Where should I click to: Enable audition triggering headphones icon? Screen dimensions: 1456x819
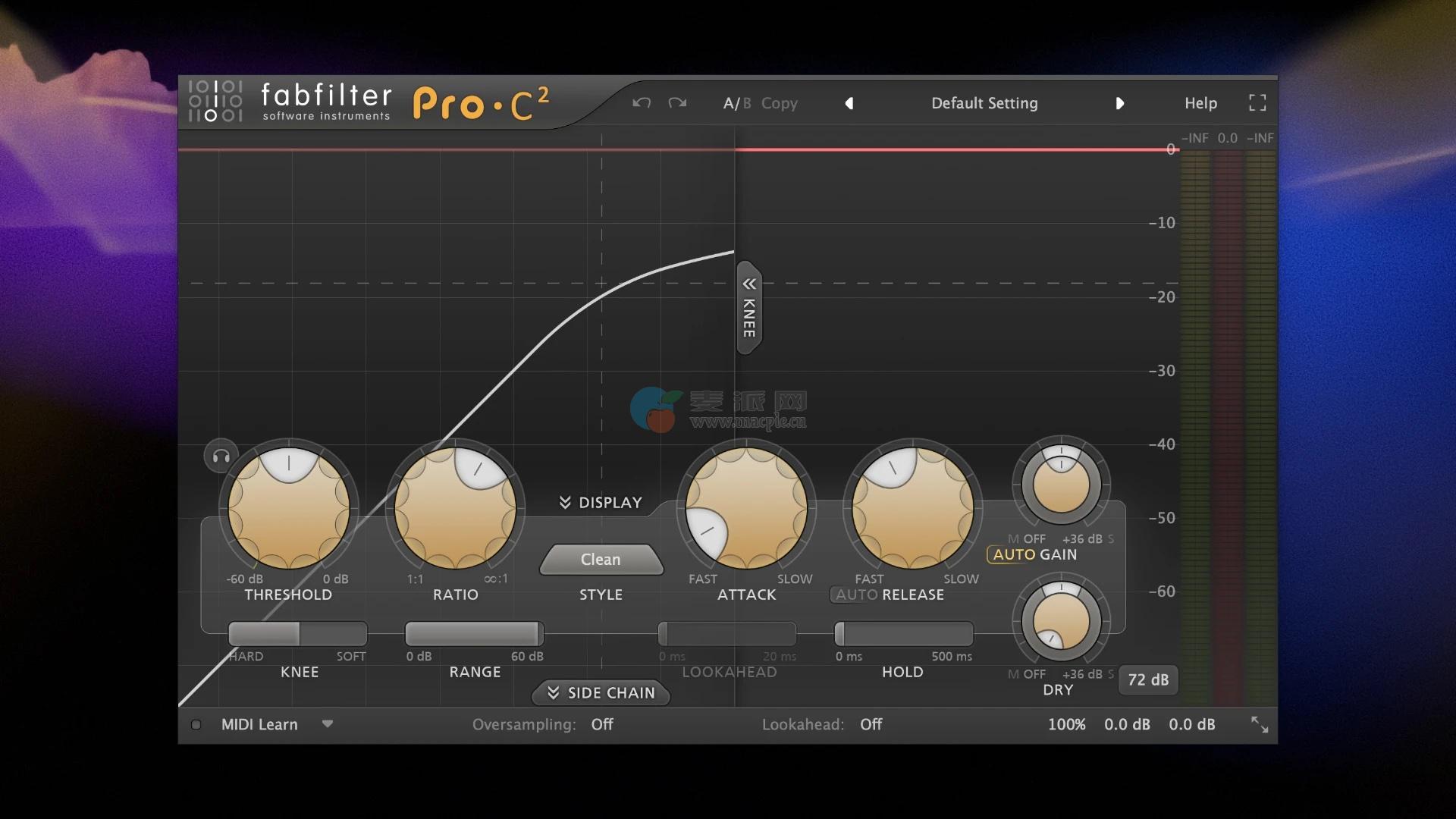pos(221,457)
